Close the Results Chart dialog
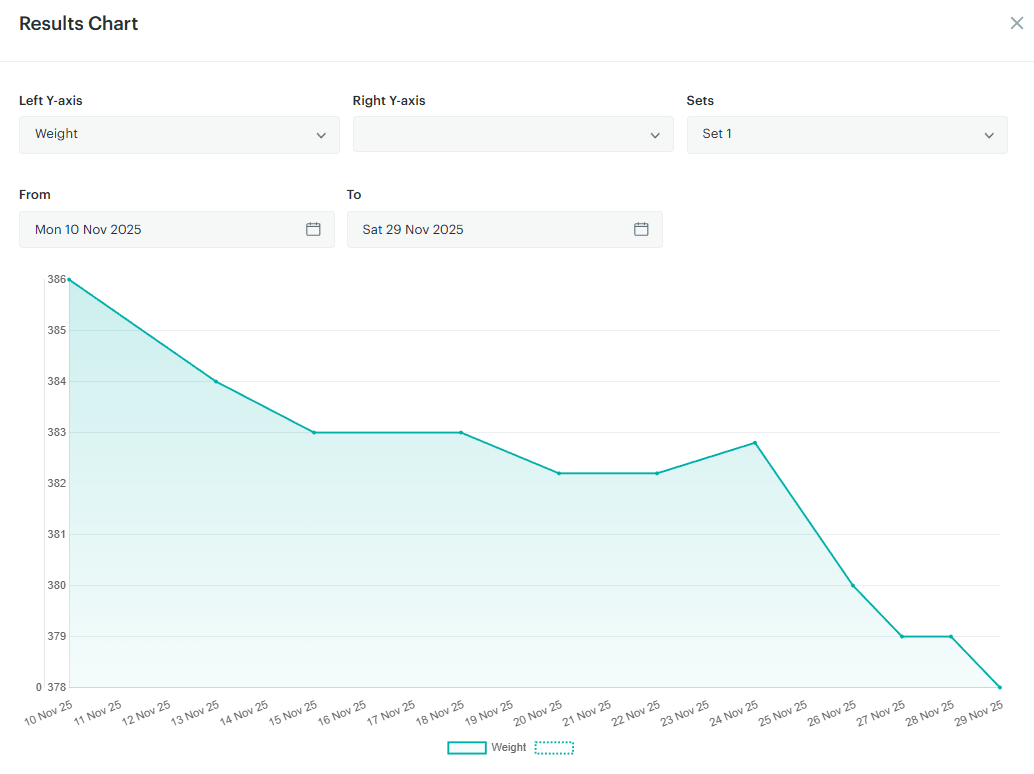Screen dimensions: 1034x774 [x=1017, y=23]
